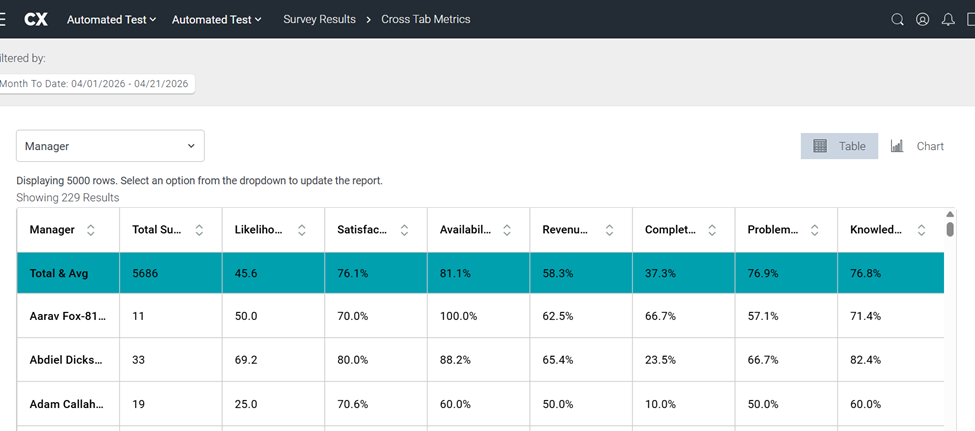Switch to Chart view

(x=917, y=146)
